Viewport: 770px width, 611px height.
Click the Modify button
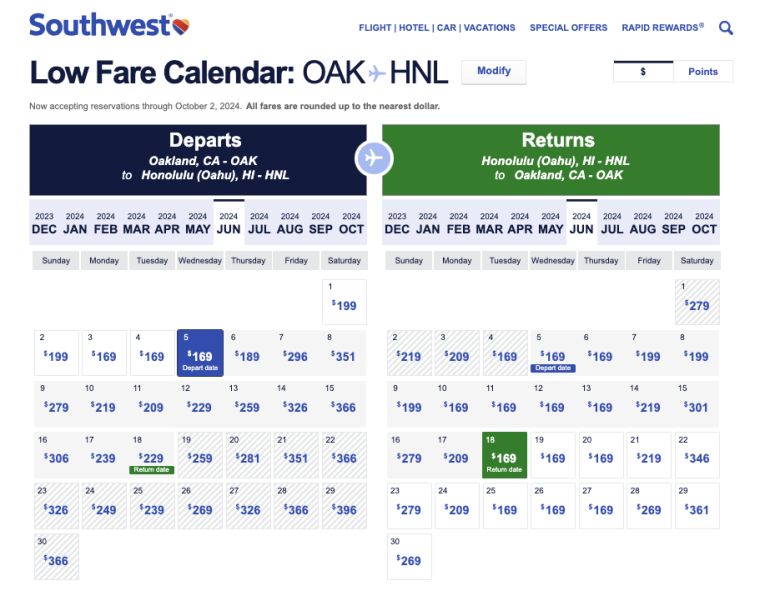(x=493, y=71)
